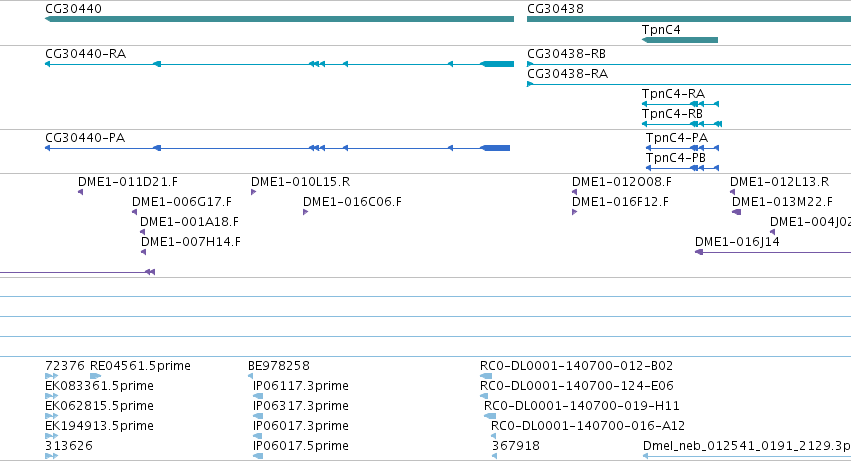This screenshot has height=461, width=851.
Task: Select the Dmel_neb_012541_0191_2129.3p label
Action: pyautogui.click(x=747, y=446)
